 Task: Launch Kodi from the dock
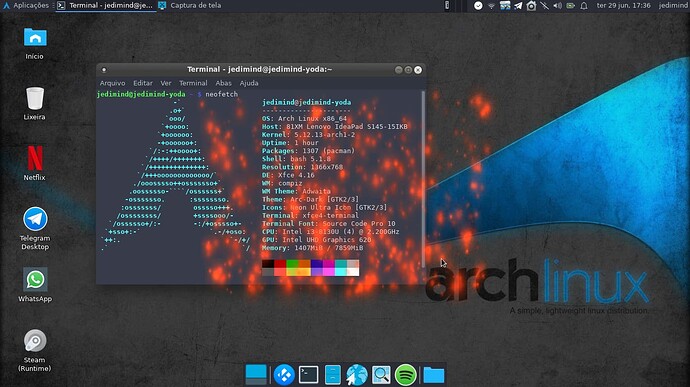[284, 375]
